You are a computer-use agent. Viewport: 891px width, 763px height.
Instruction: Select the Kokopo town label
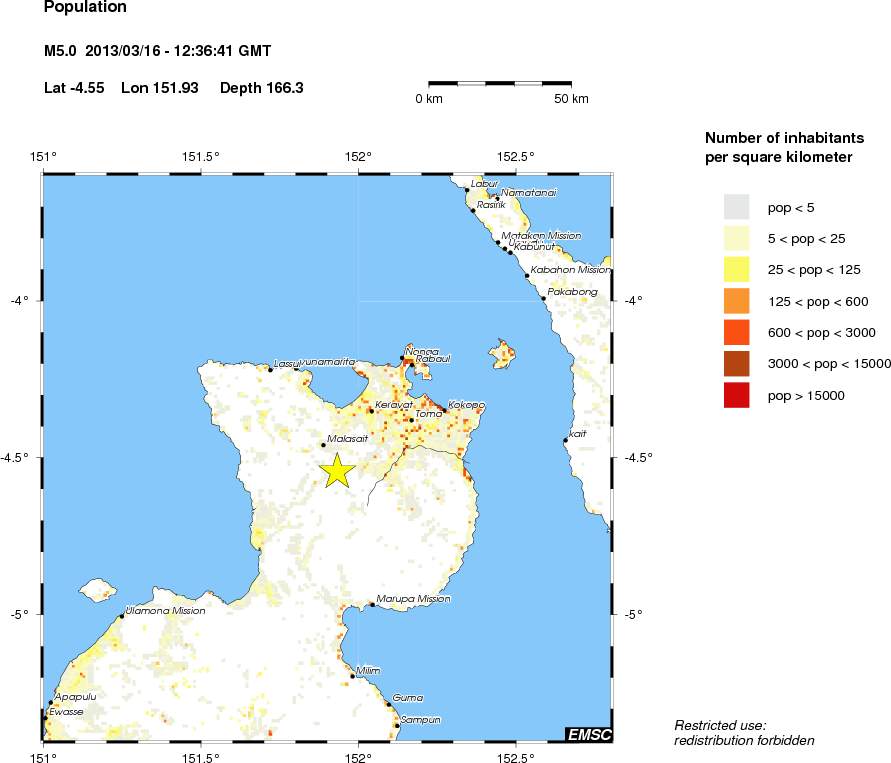466,405
